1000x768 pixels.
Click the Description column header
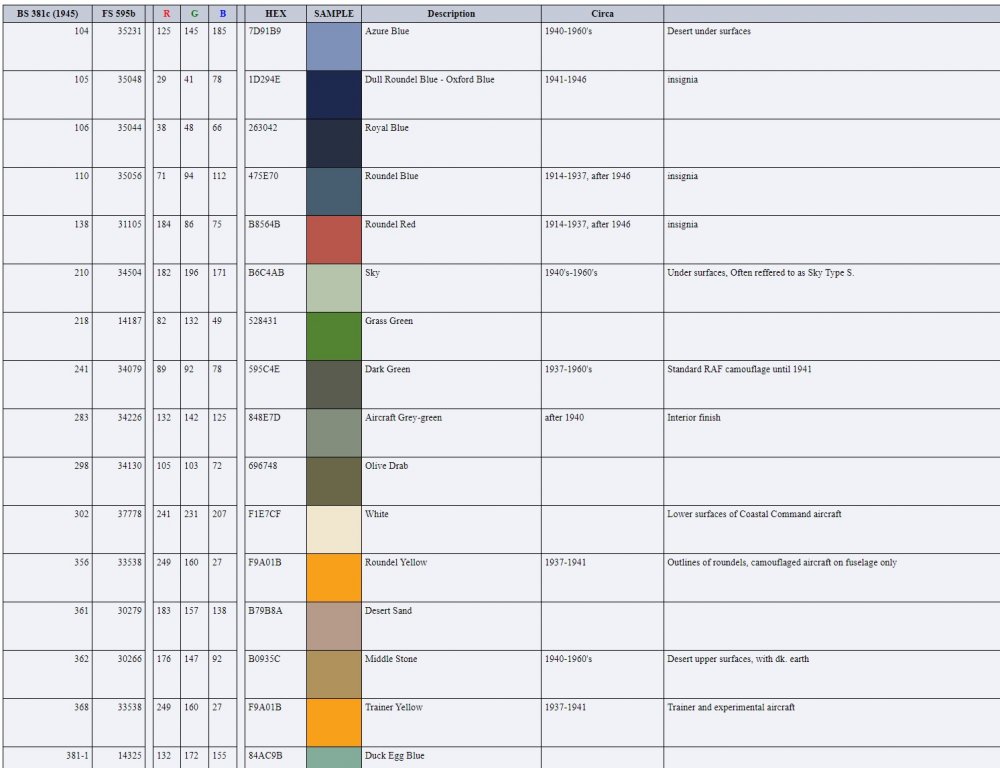[451, 14]
